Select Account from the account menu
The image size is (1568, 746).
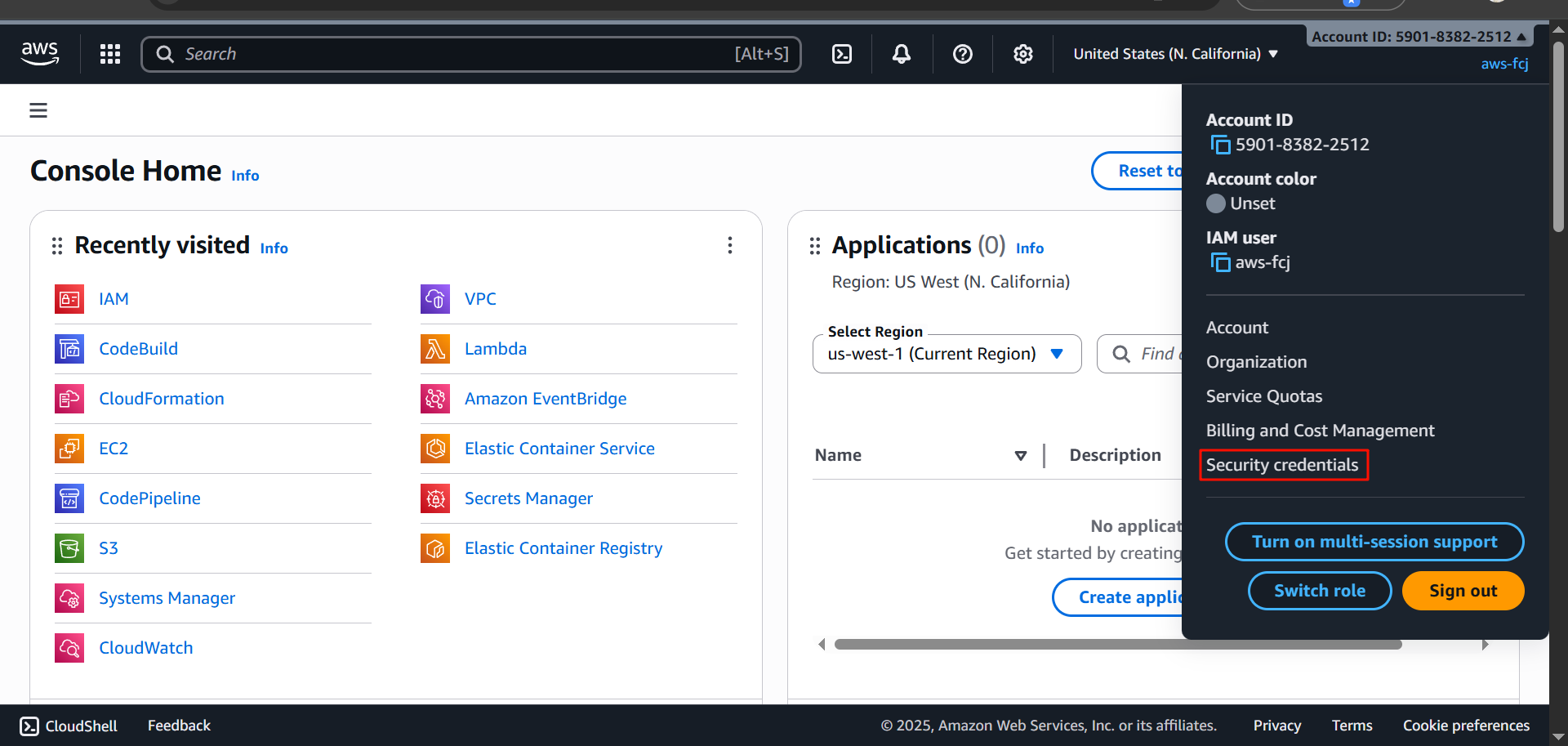point(1237,328)
